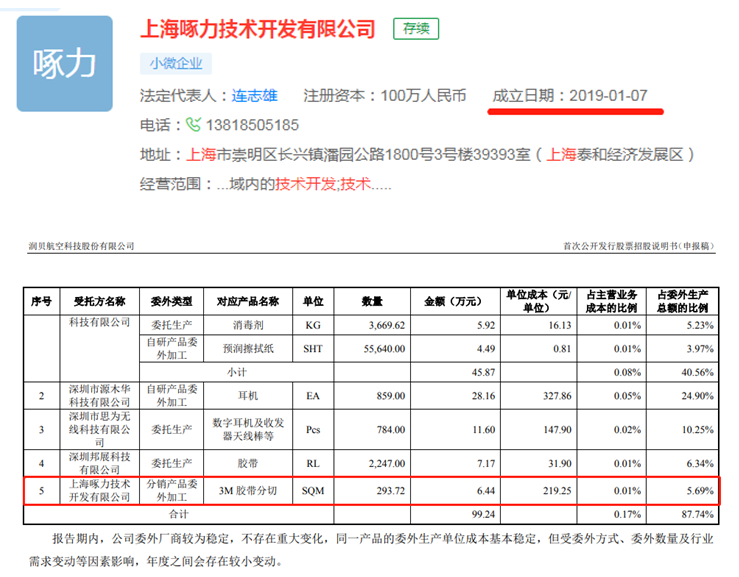Click the green phone icon
This screenshot has width=739, height=577.
(193, 125)
